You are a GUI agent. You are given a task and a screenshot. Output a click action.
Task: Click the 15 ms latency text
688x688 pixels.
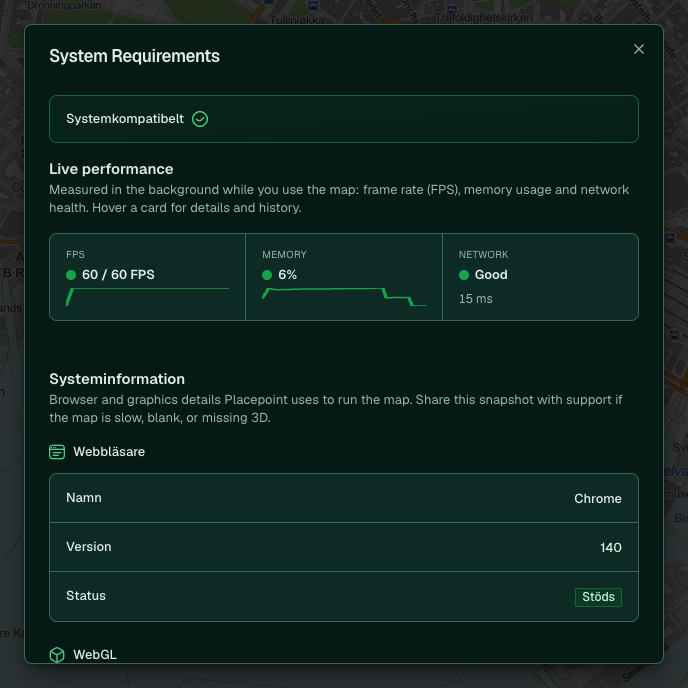point(476,299)
